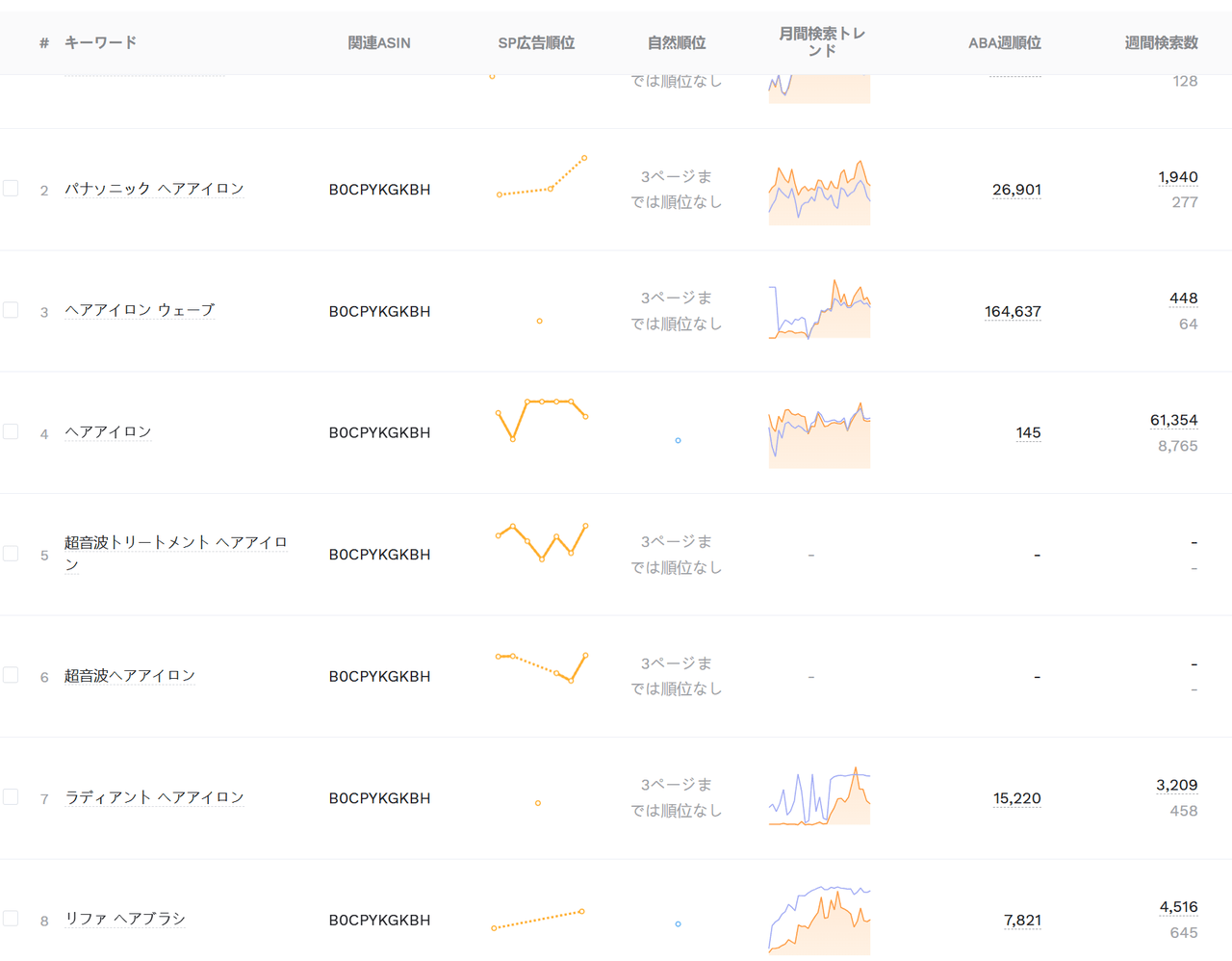Open SP ad rank chart for 超音波トリートメント ヘアアイロン

click(x=541, y=542)
